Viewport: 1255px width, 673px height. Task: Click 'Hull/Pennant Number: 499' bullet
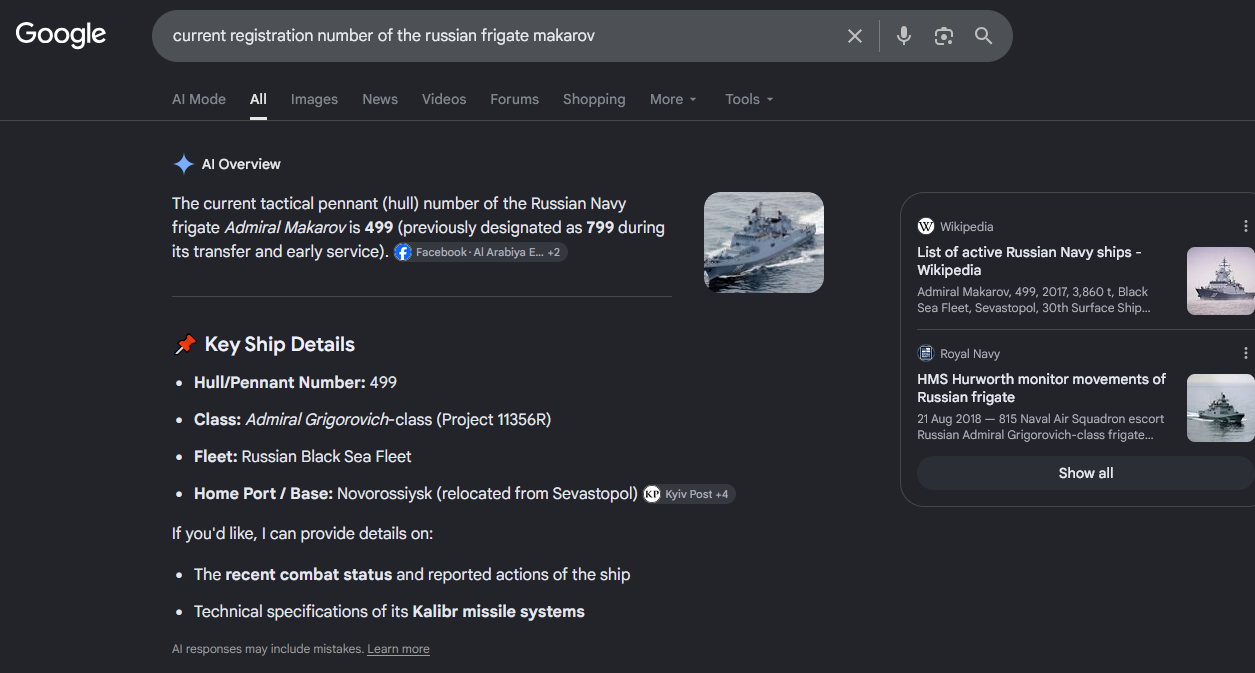(295, 382)
